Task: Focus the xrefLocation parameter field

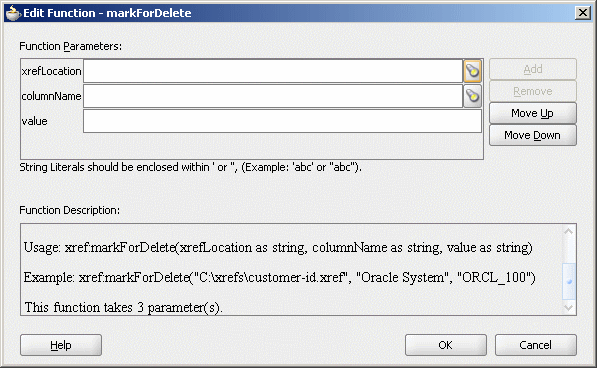Action: coord(273,71)
